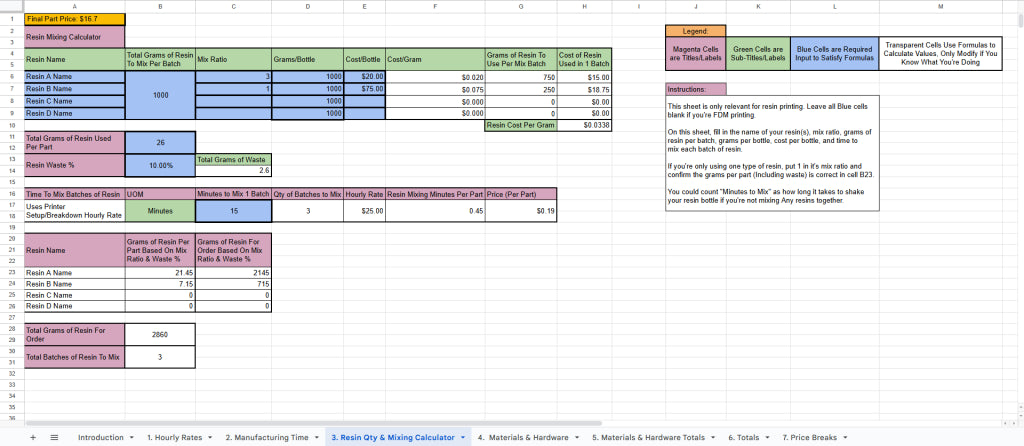Go to the Materials & Hardware sheet tab
The width and height of the screenshot is (1024, 446).
point(525,437)
